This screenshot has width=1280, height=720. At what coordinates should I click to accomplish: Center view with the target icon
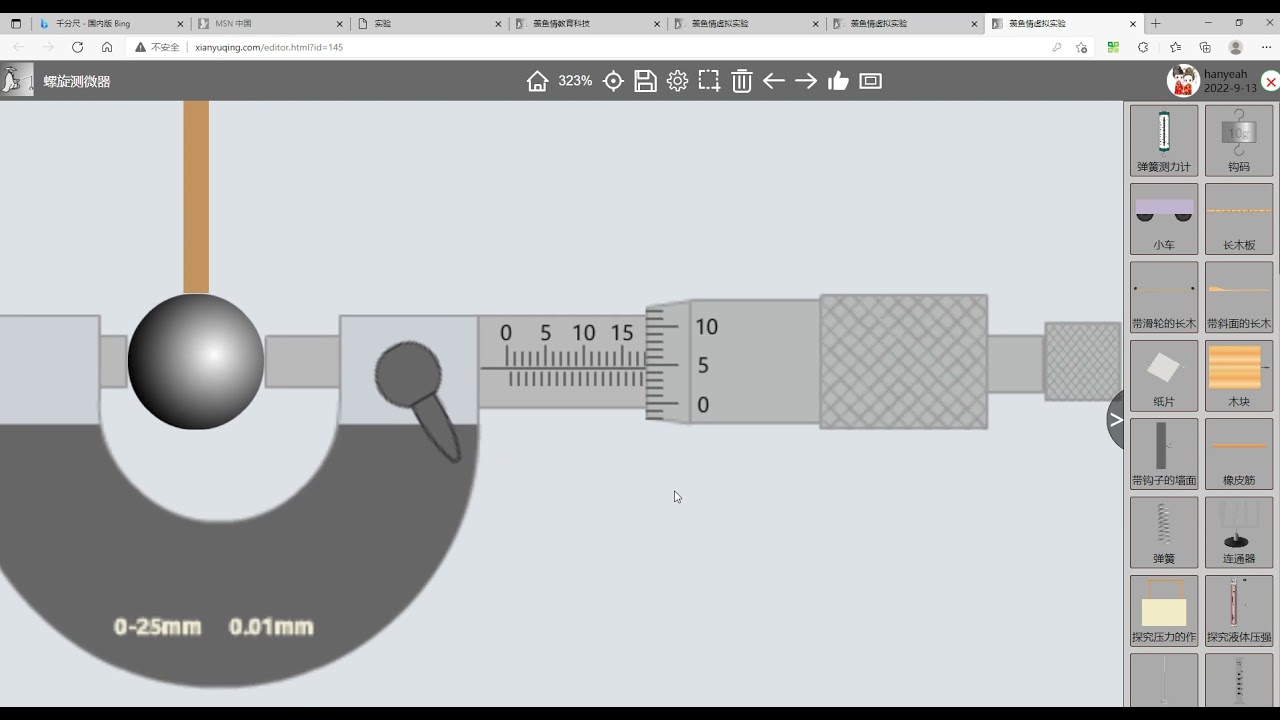pyautogui.click(x=613, y=81)
